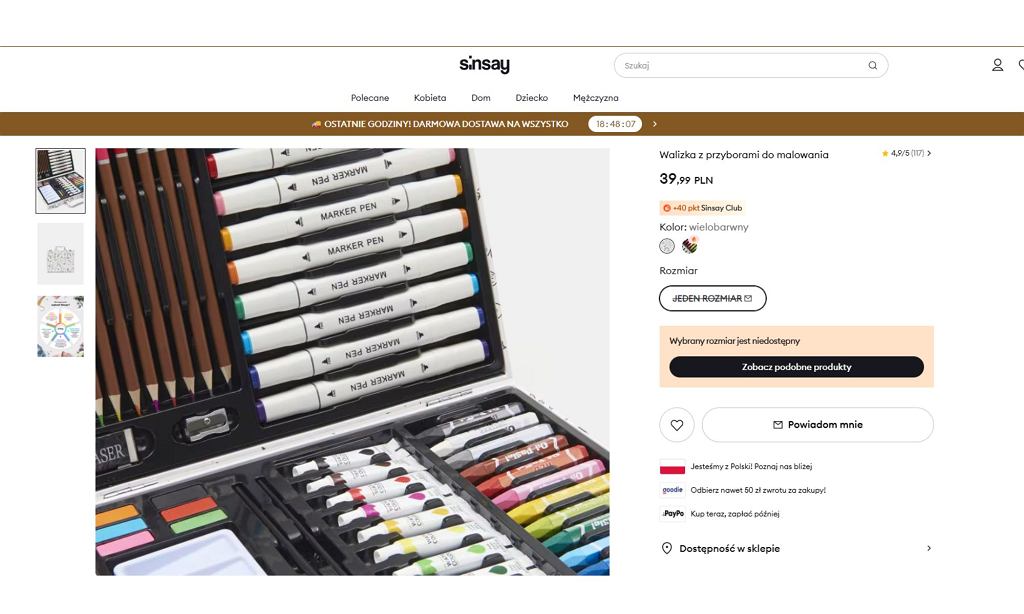The height and width of the screenshot is (614, 1024).
Task: Select the multicolor pattern swatch
Action: point(690,246)
